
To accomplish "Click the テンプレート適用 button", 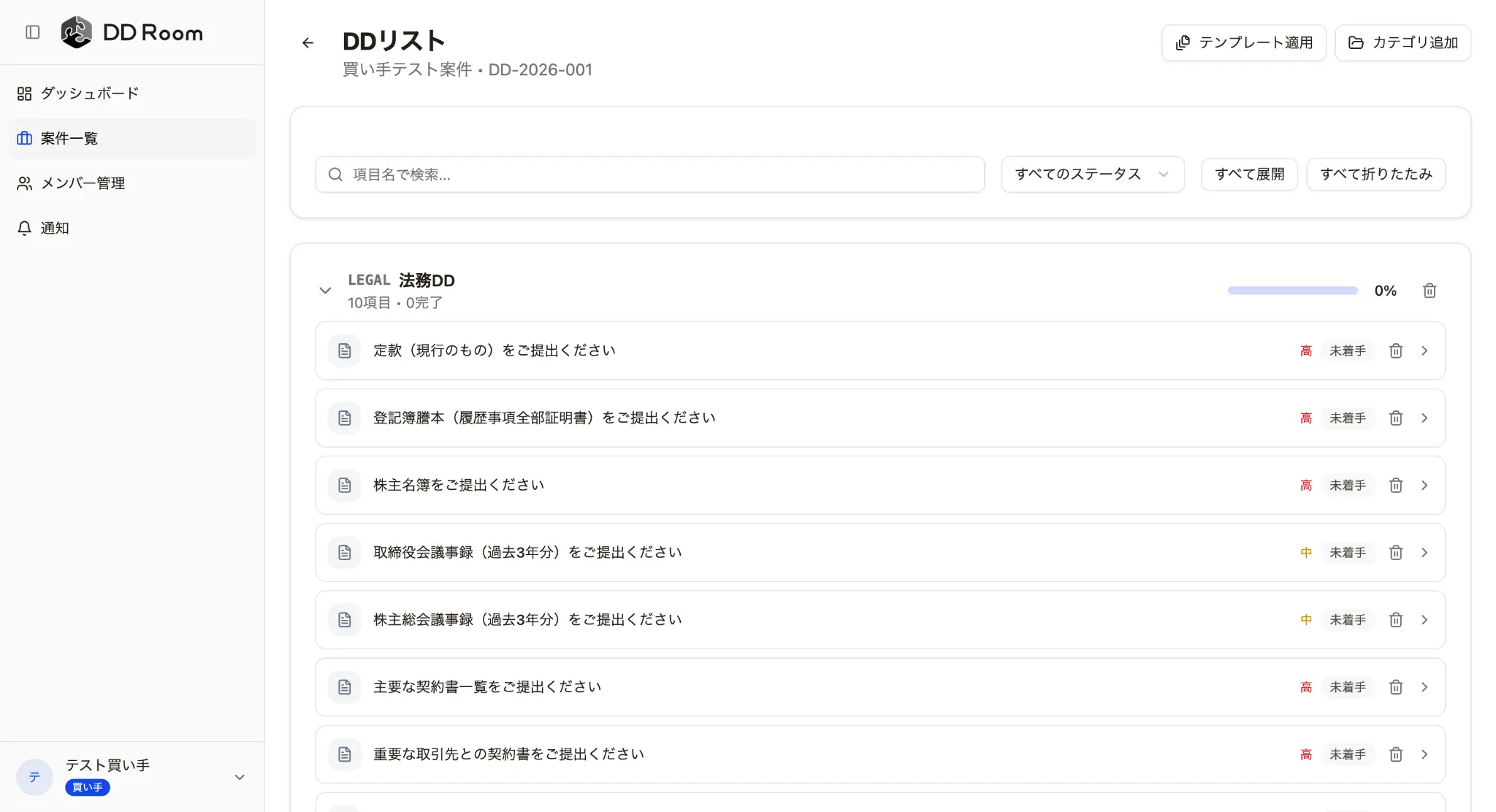I will click(x=1243, y=43).
